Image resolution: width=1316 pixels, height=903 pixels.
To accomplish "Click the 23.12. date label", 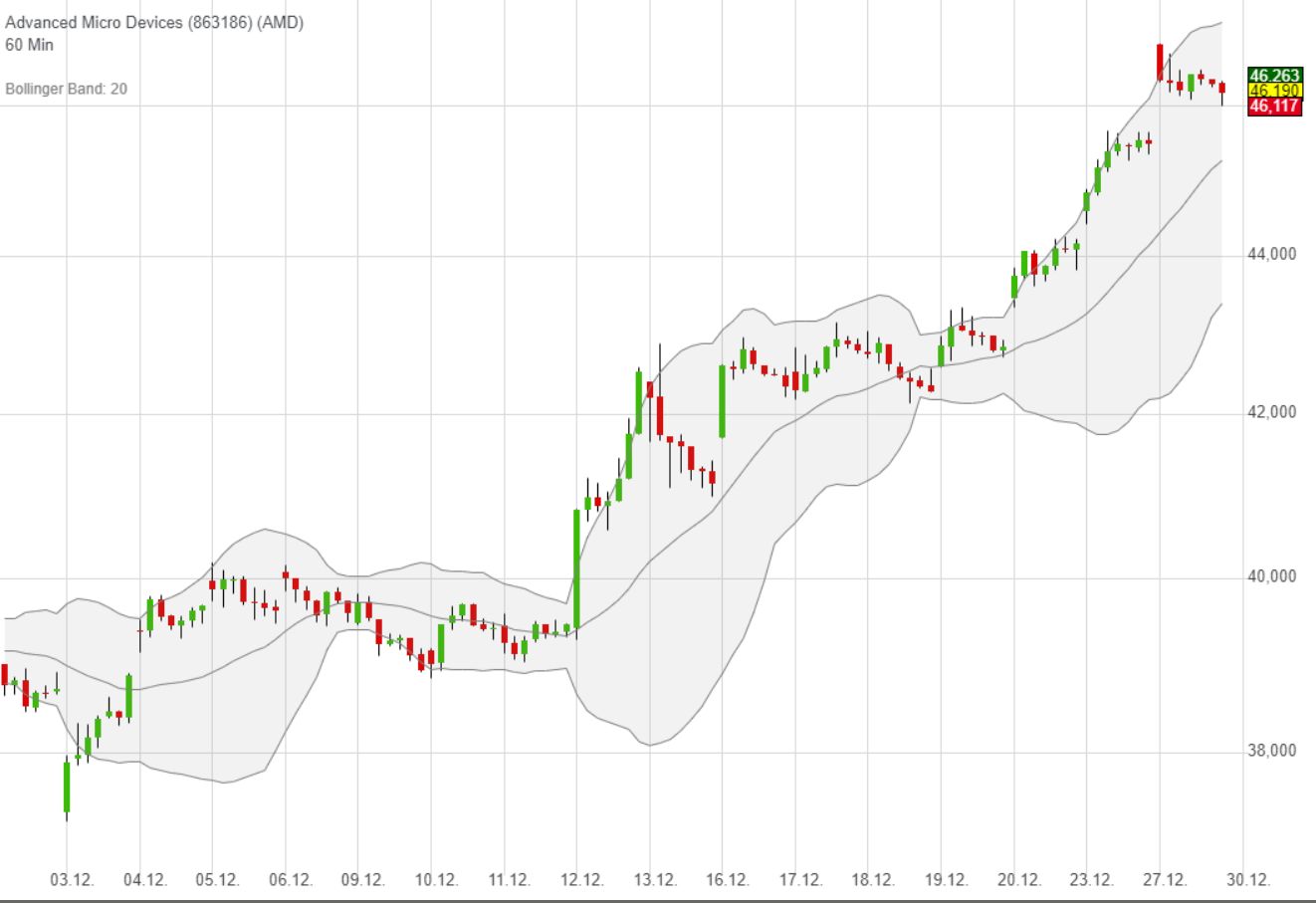I will click(x=1091, y=880).
